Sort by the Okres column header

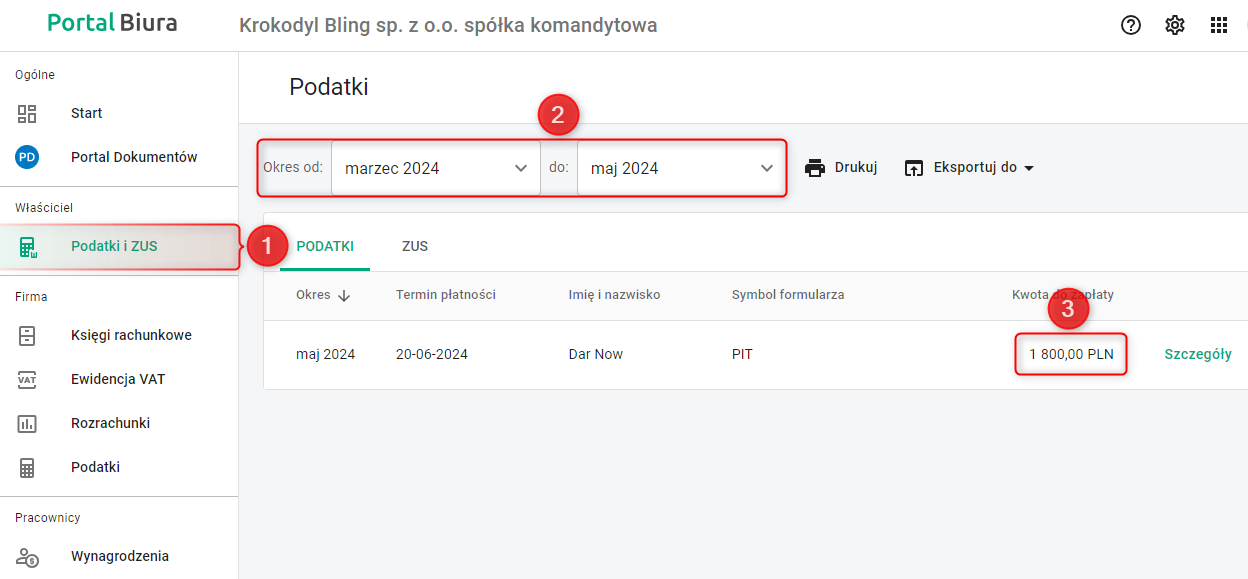click(323, 295)
